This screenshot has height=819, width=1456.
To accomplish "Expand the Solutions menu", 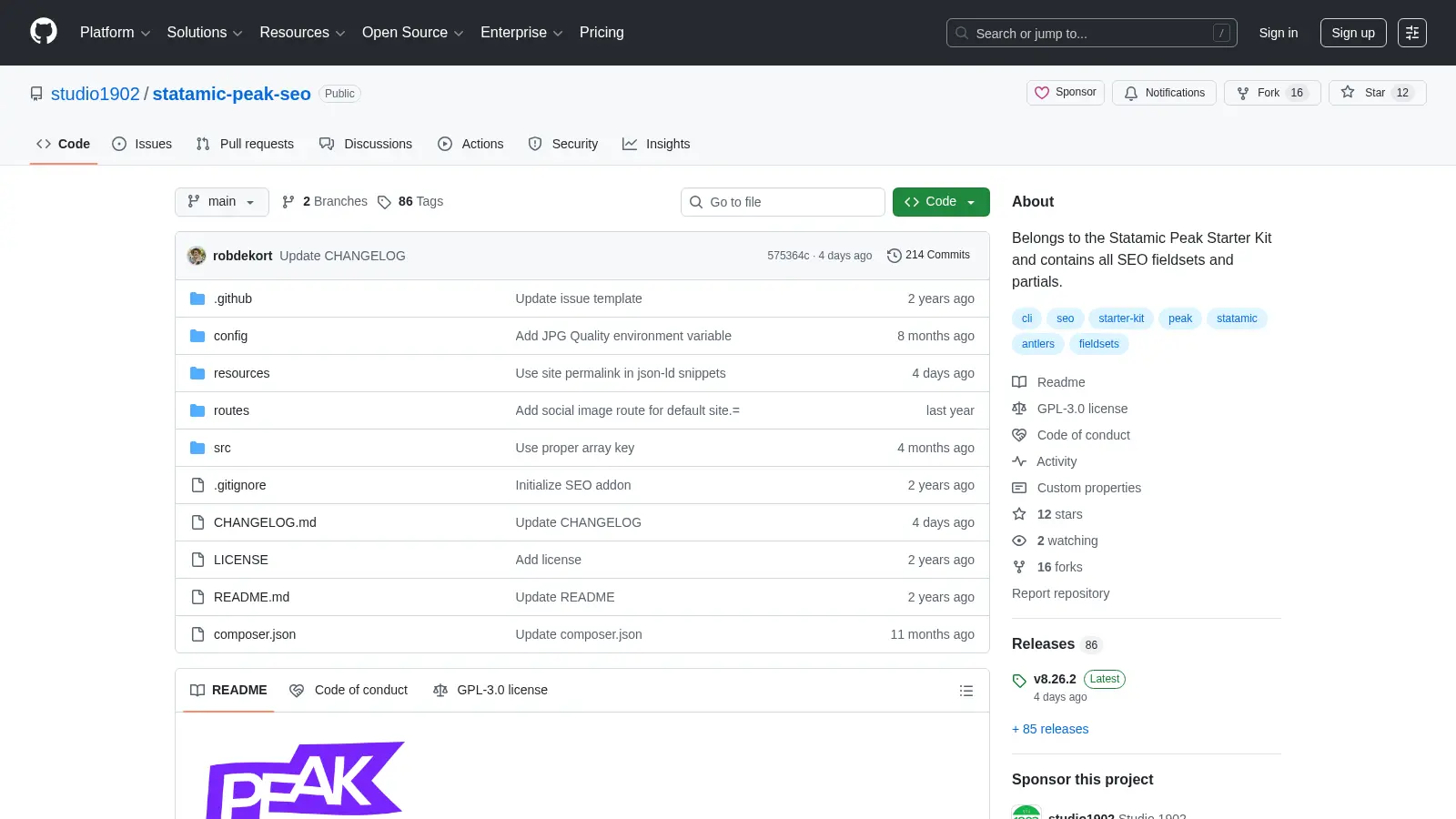I will 205,33.
